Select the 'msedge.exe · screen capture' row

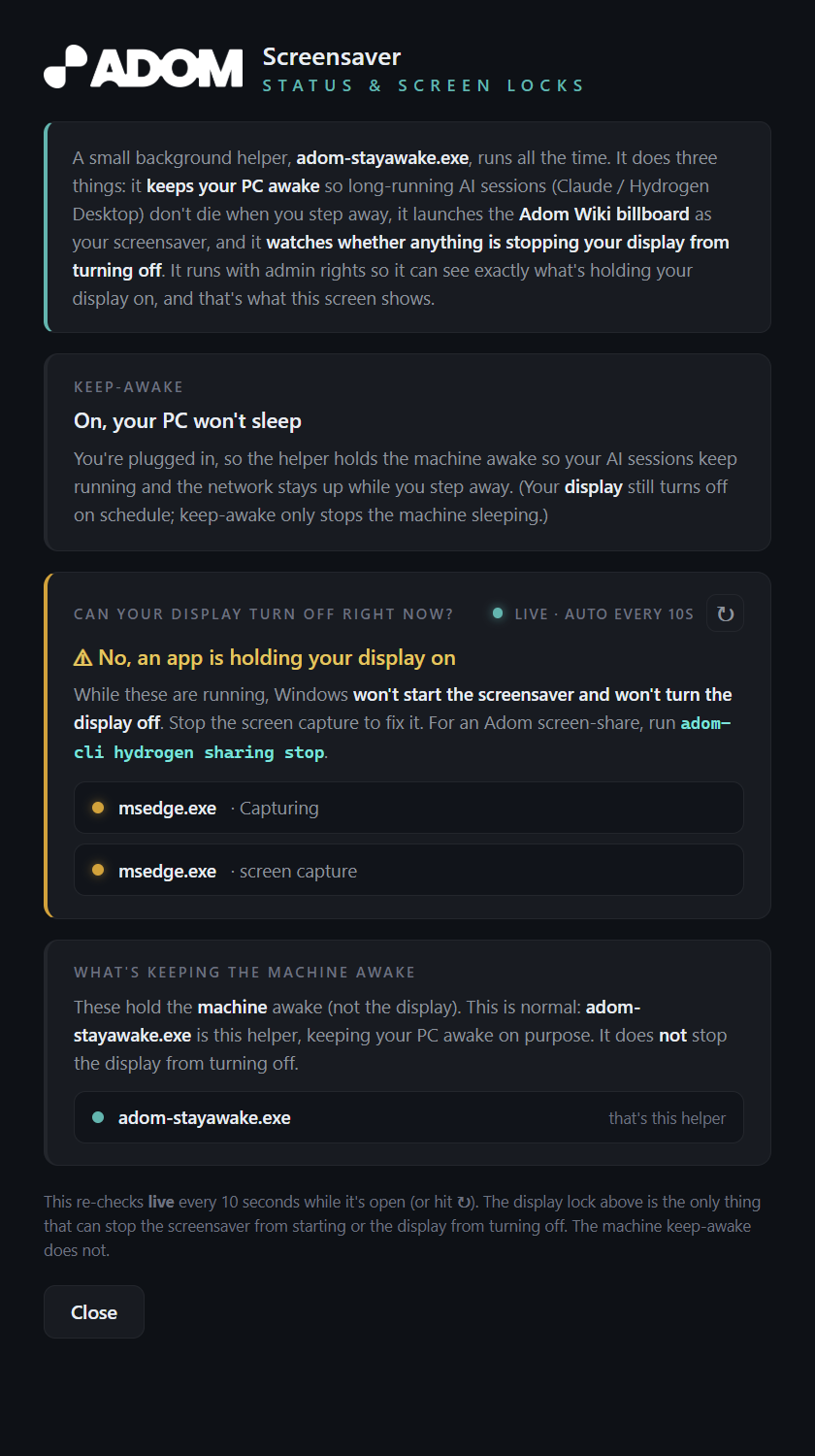pyautogui.click(x=408, y=871)
